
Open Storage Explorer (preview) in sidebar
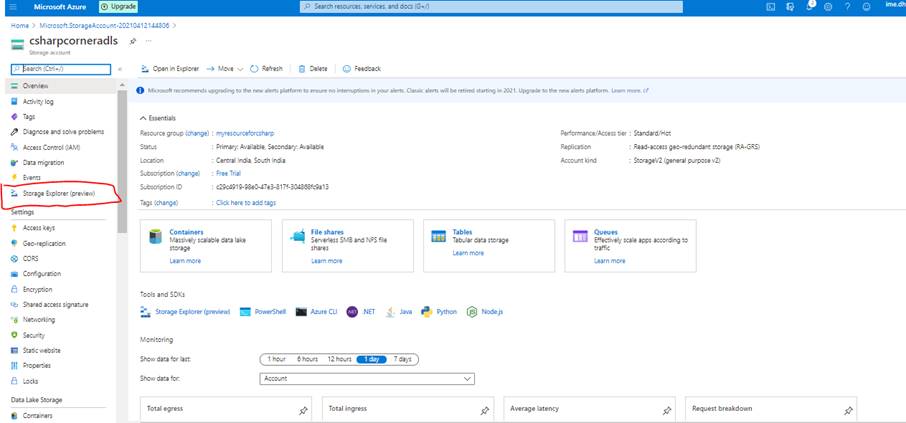pos(58,194)
